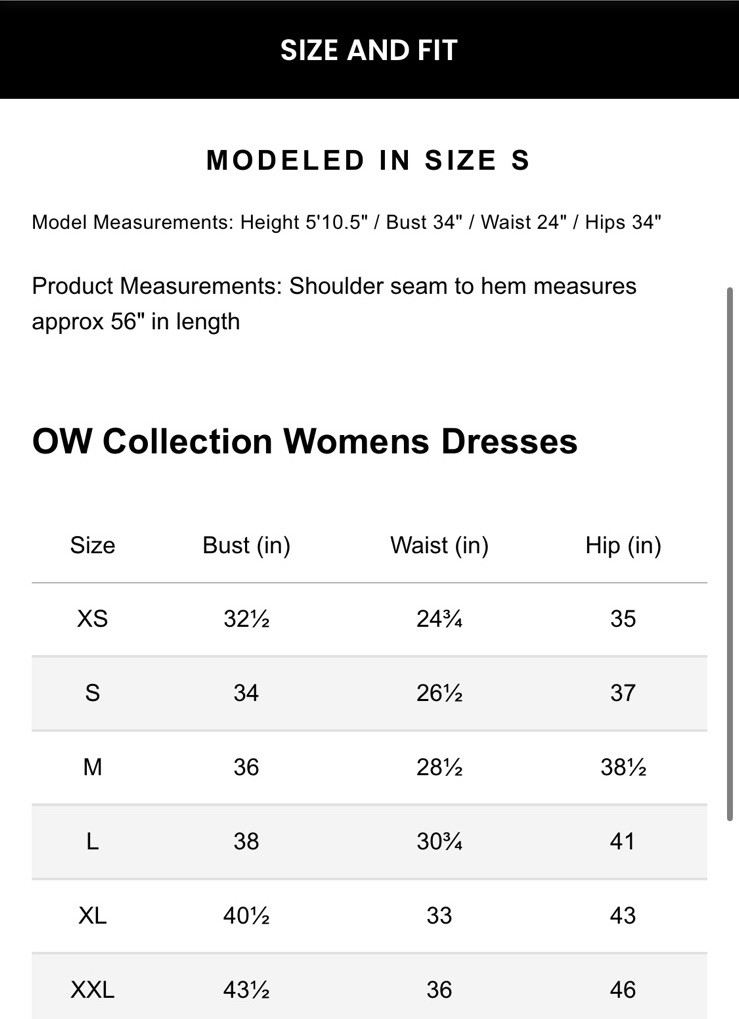Click the XS waist value 24¾
Screen dimensions: 739x1019
pos(439,619)
